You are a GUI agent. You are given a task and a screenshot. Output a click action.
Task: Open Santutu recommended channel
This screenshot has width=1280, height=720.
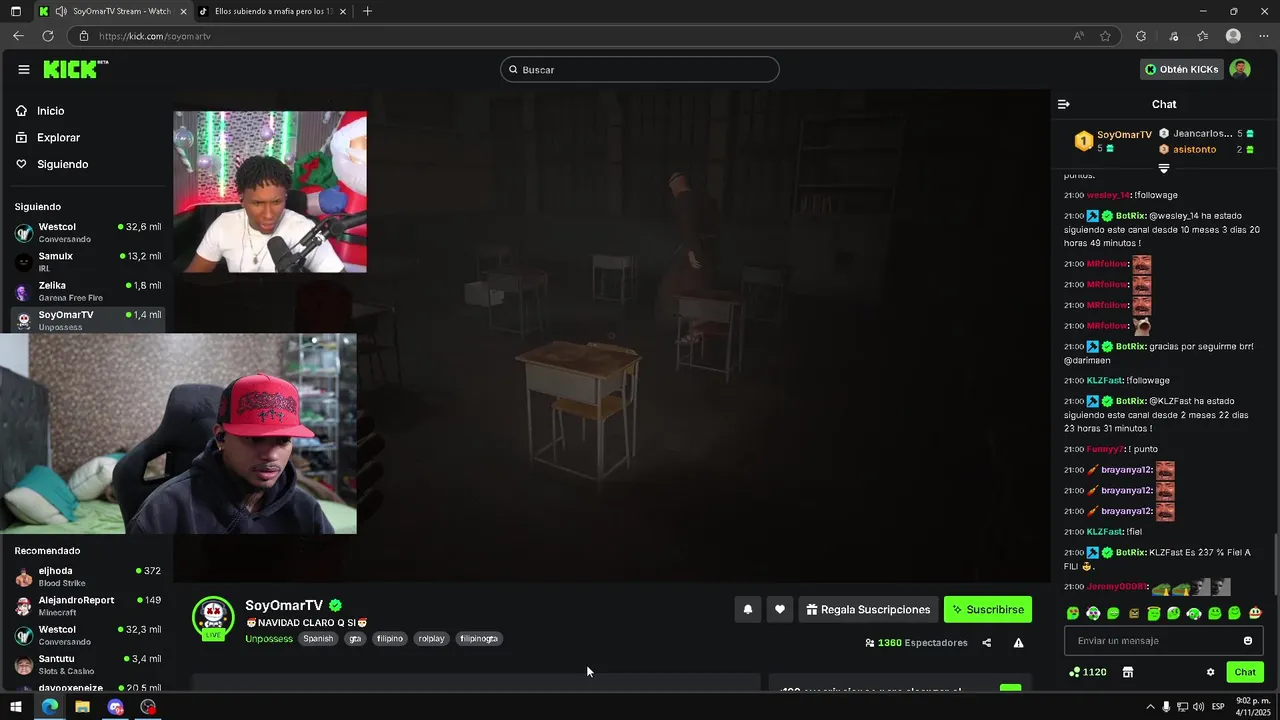(88, 664)
